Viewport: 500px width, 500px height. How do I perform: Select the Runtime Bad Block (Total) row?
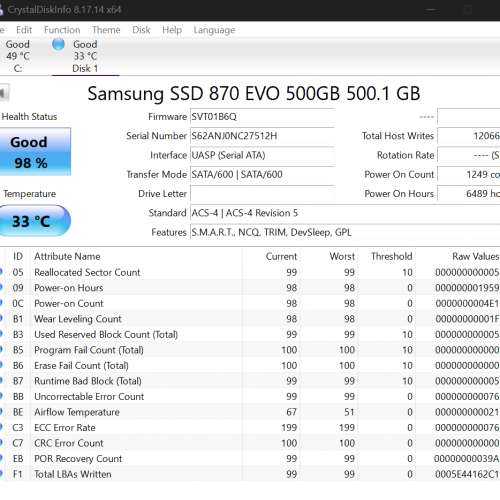pyautogui.click(x=250, y=381)
